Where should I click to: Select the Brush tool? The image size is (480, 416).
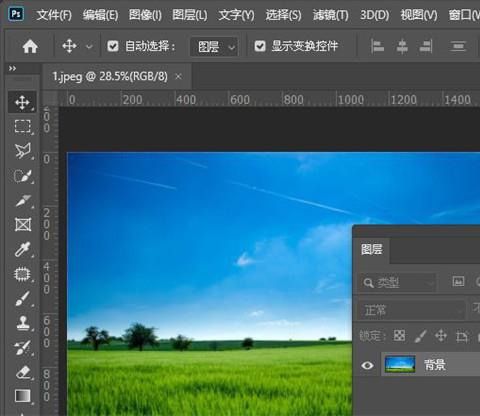coord(22,298)
